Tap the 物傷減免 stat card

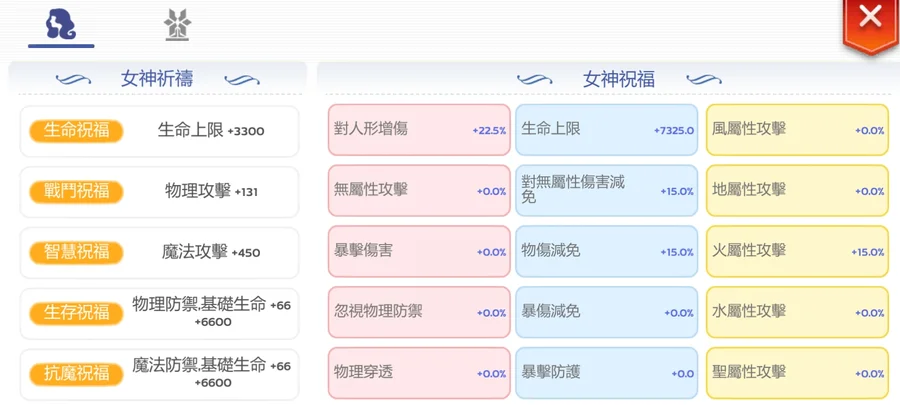point(606,251)
